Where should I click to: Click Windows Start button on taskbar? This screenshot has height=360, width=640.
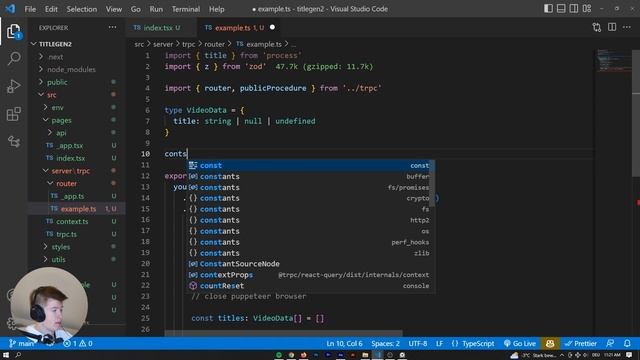pyautogui.click(x=6, y=355)
